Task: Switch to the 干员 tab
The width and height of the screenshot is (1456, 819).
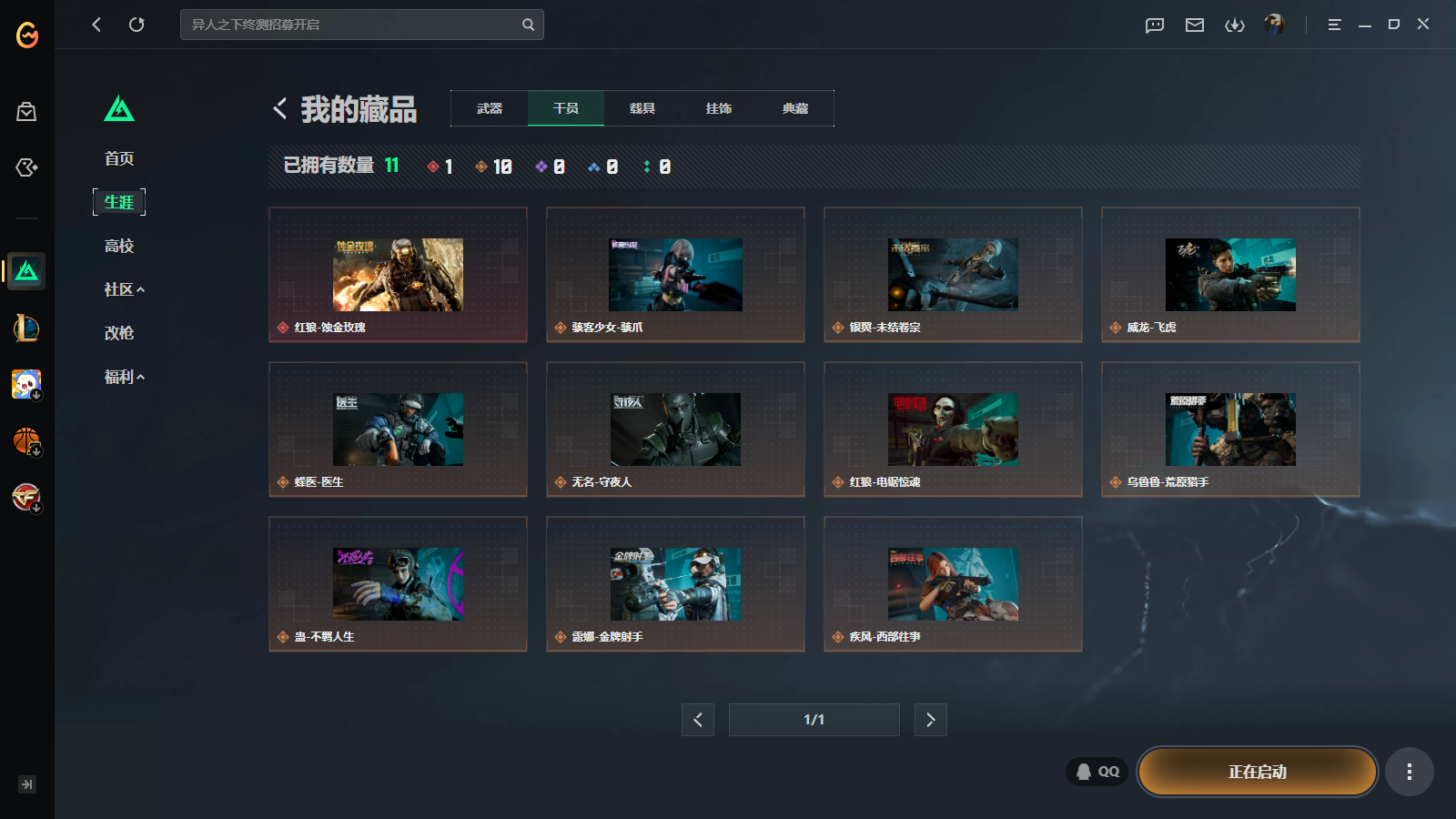Action: [566, 108]
